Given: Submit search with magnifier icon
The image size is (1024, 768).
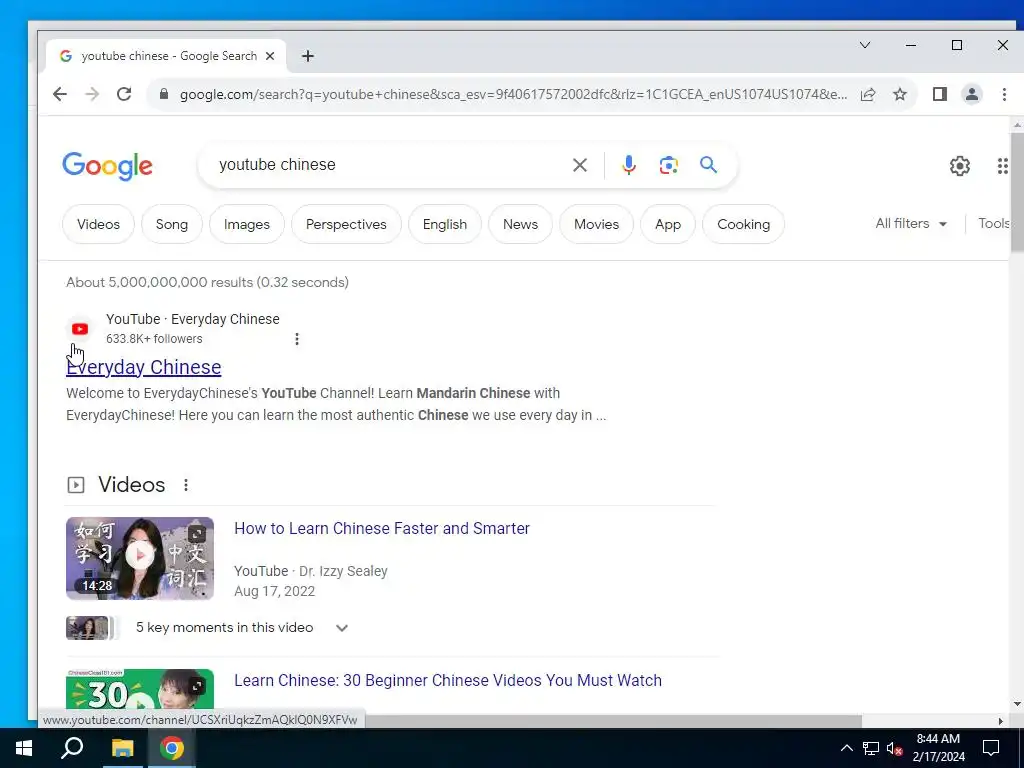Looking at the screenshot, I should [x=708, y=165].
